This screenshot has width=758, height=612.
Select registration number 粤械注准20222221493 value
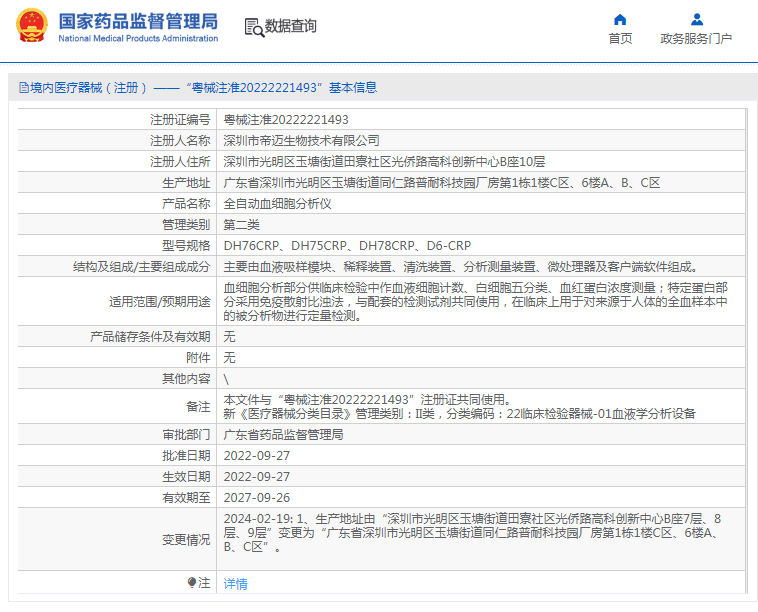tap(286, 119)
